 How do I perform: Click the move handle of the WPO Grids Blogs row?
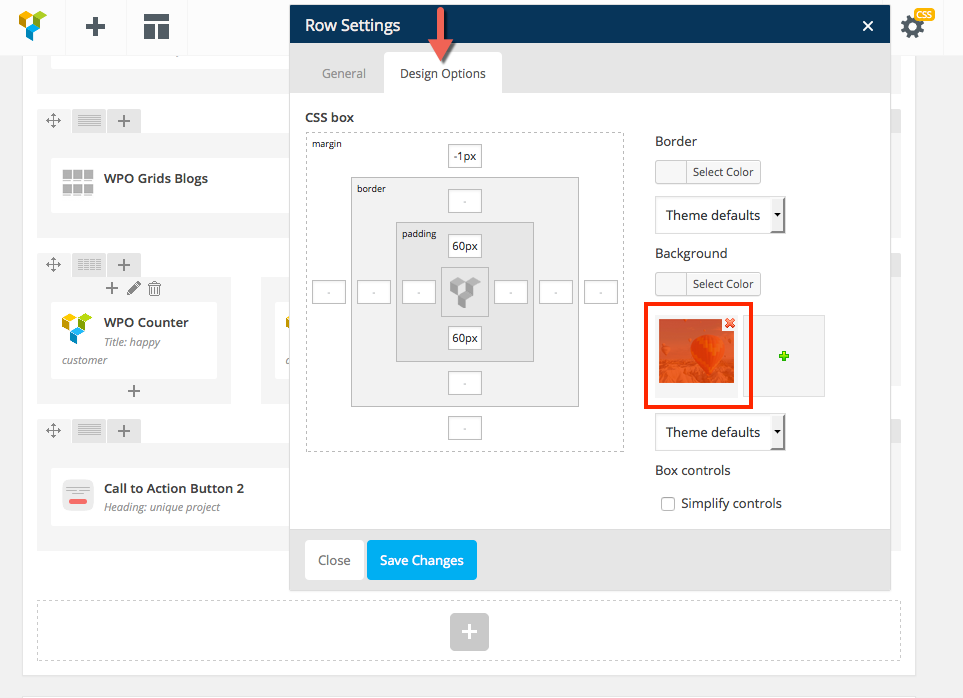point(54,121)
